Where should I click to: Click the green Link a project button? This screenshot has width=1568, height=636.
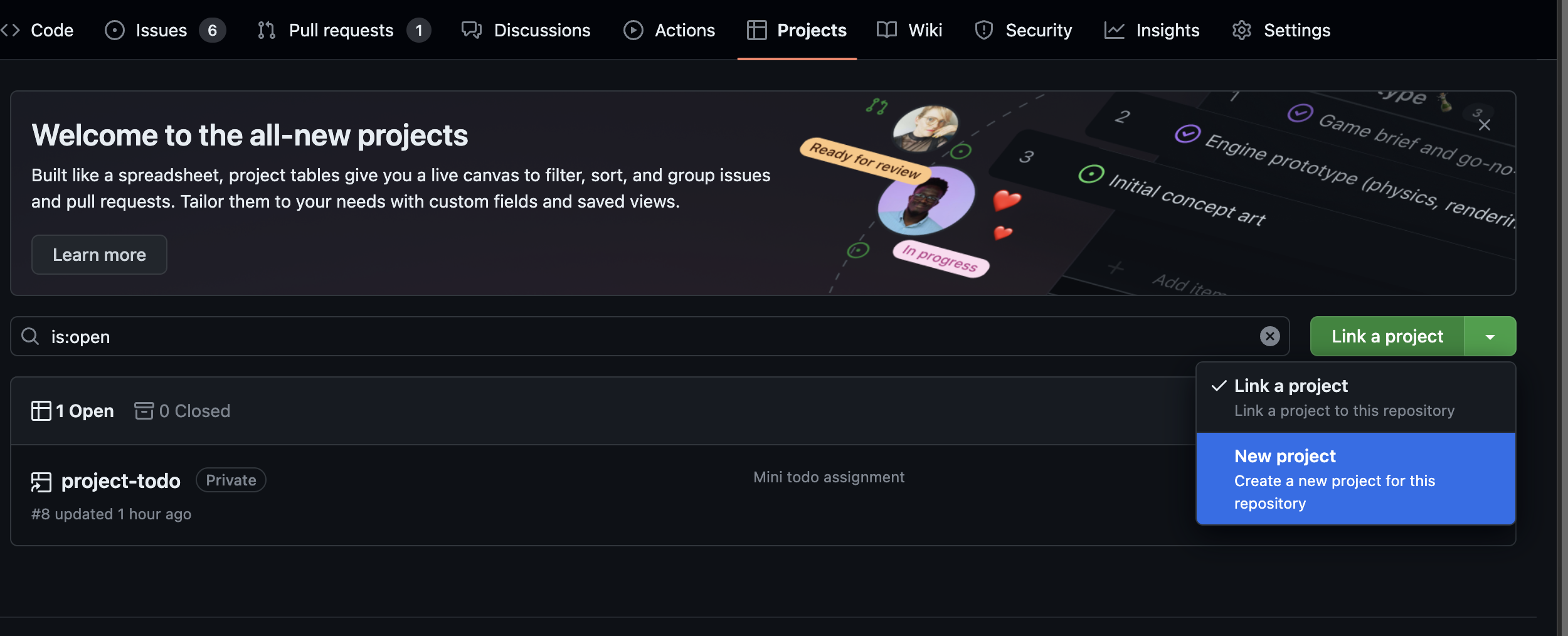click(1387, 336)
